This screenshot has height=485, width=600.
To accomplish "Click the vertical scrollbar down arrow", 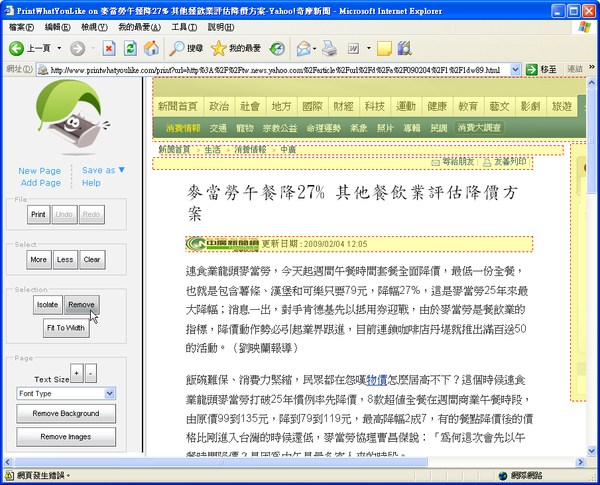I will pyautogui.click(x=591, y=451).
